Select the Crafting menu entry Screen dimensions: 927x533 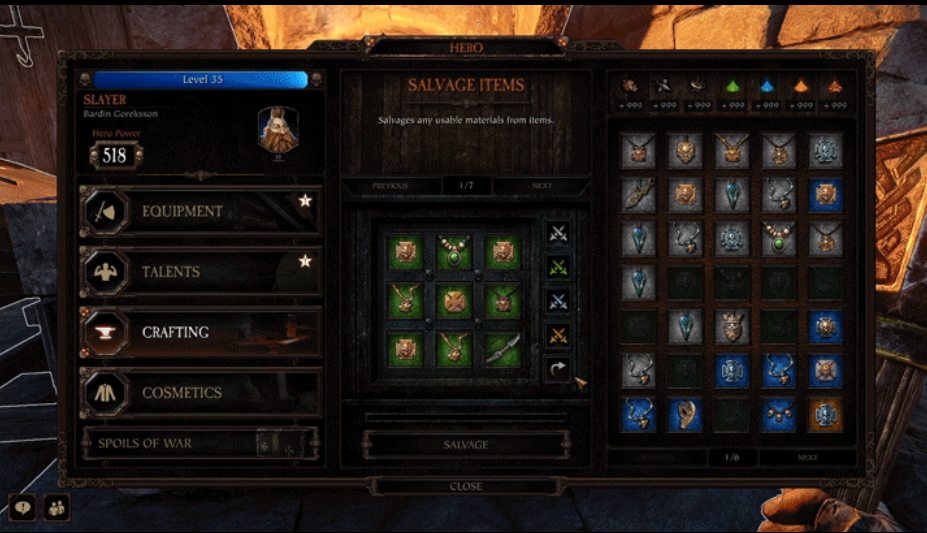[200, 332]
